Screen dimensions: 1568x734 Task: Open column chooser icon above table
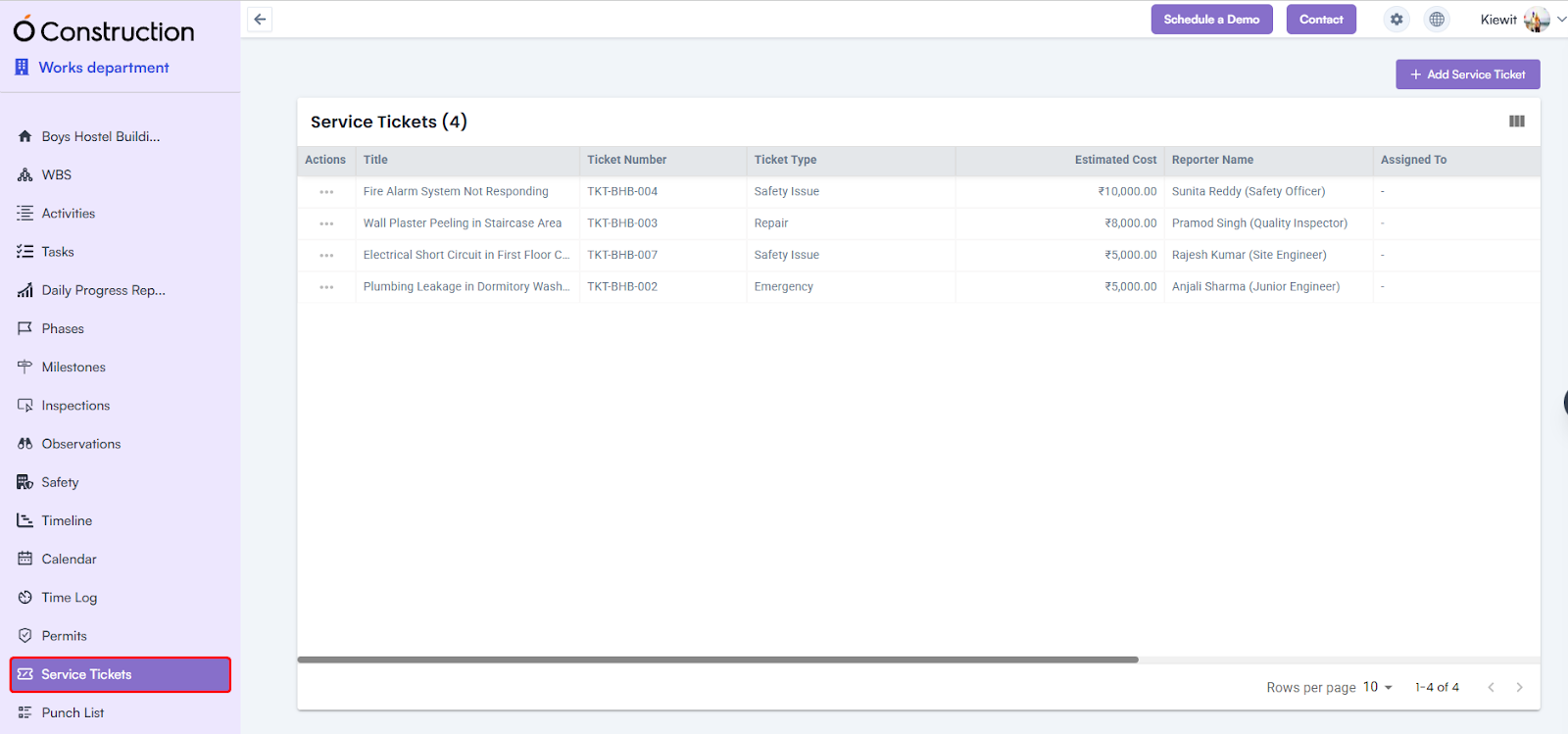(1516, 122)
